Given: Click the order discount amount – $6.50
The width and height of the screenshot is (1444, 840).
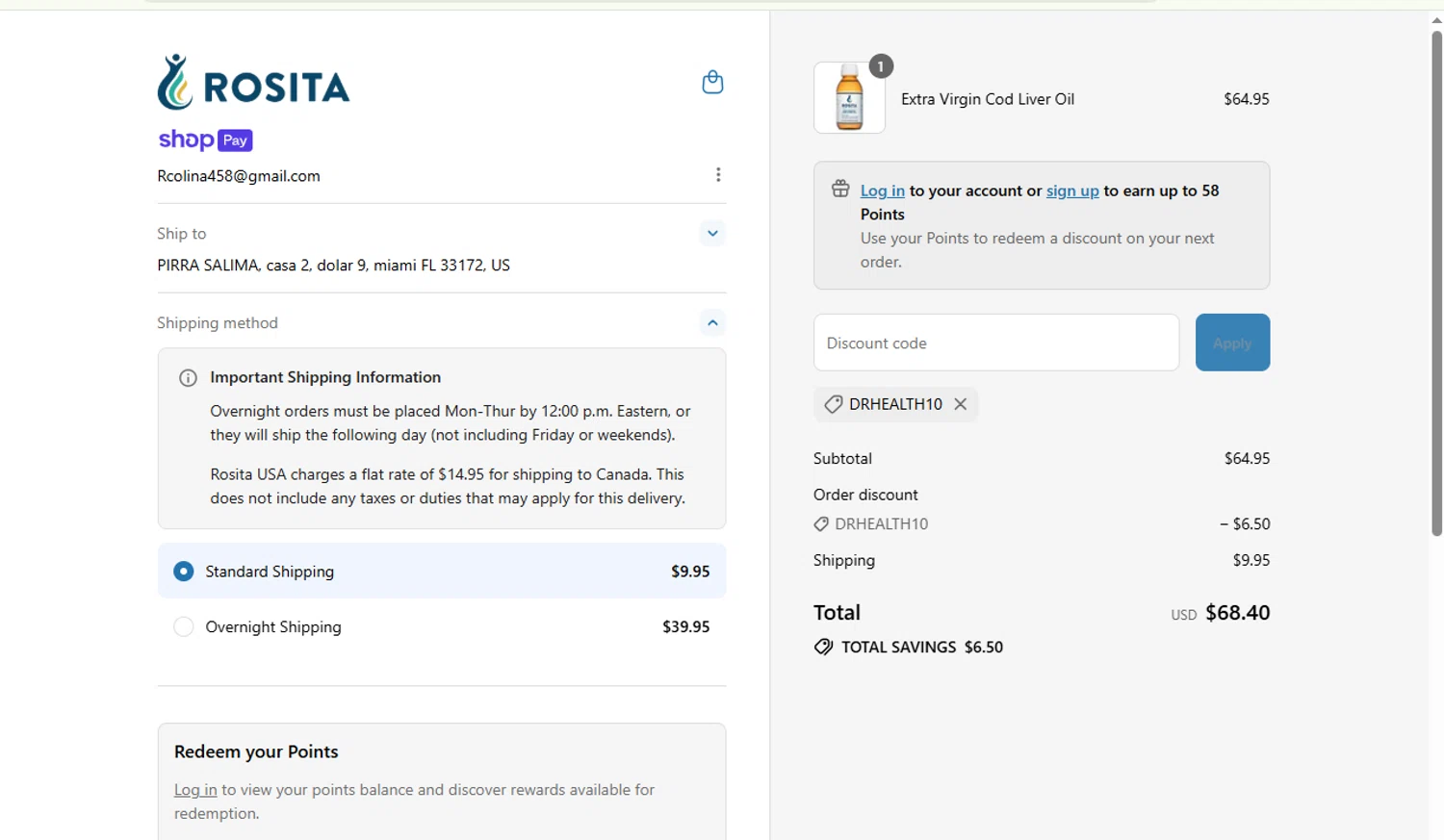Looking at the screenshot, I should (x=1245, y=524).
